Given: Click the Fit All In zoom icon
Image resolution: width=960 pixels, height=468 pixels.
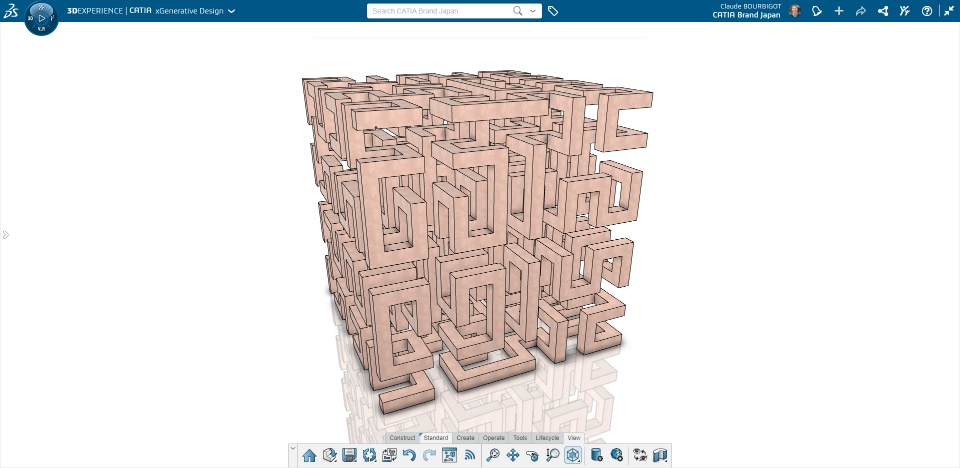Looking at the screenshot, I should (x=493, y=455).
